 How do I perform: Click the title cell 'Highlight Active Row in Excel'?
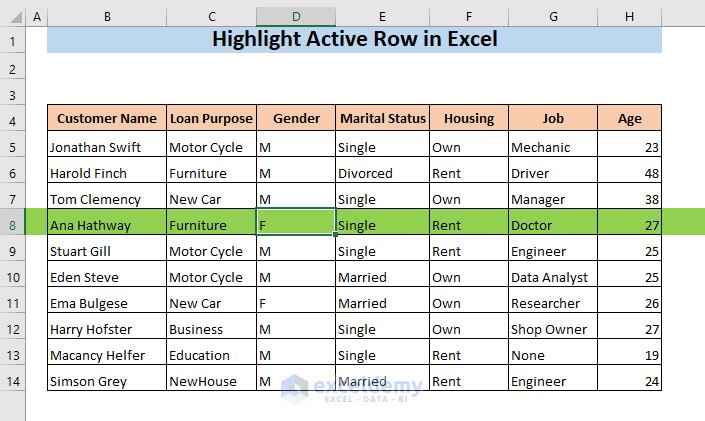point(355,41)
